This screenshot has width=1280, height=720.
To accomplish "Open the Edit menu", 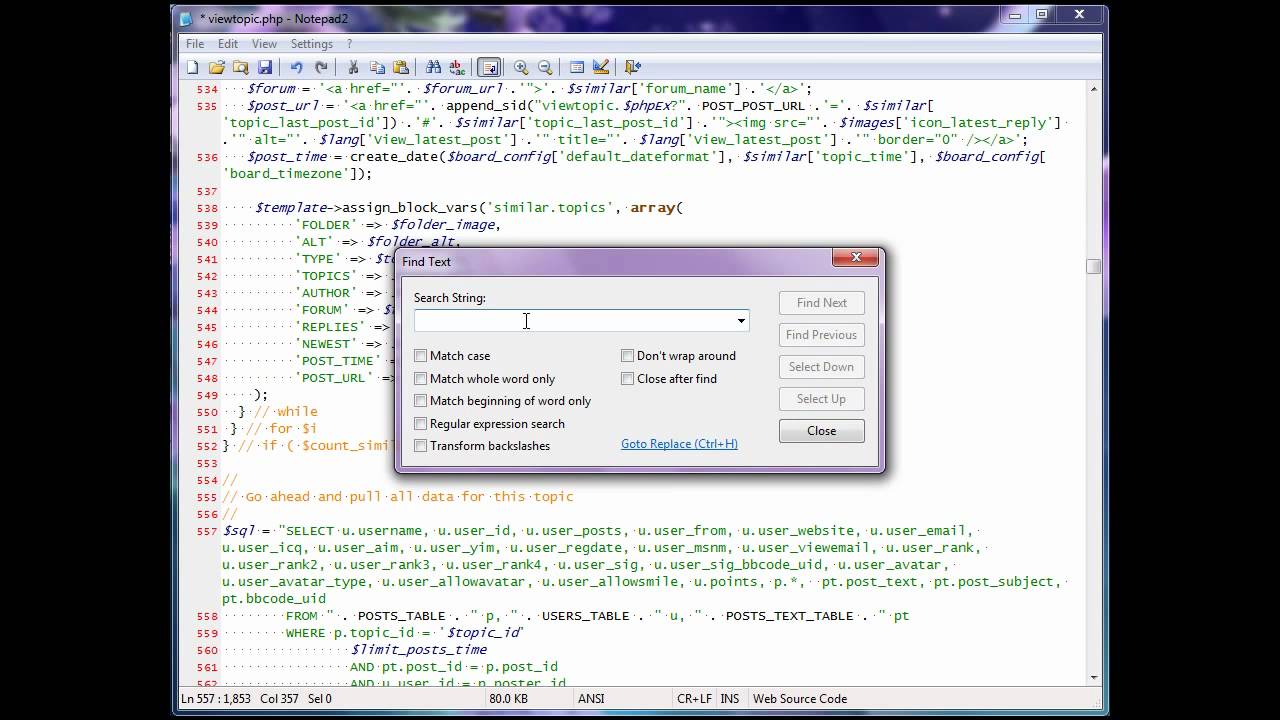I will coord(228,44).
